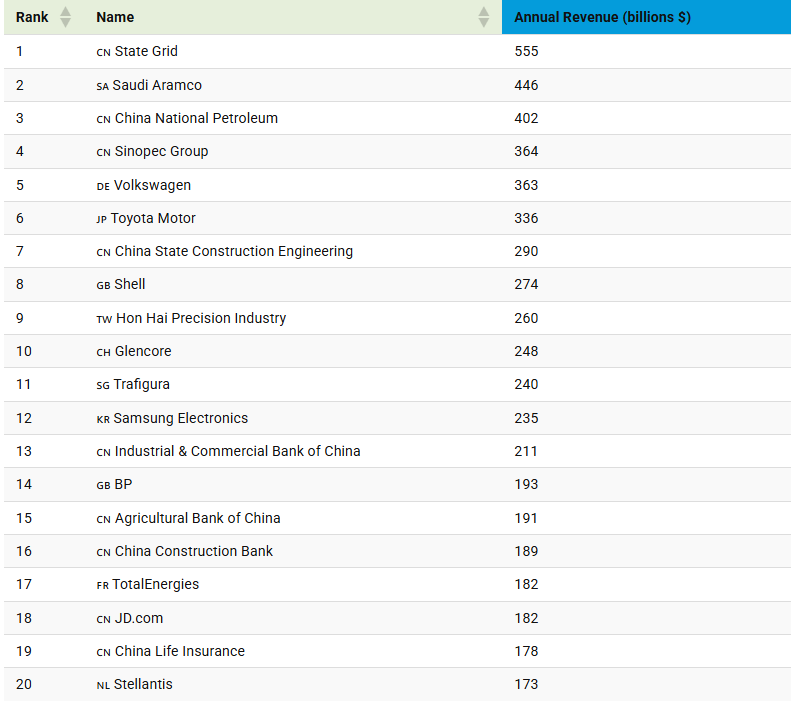
Task: Select rank number 7 in China State Construction row
Action: (20, 251)
